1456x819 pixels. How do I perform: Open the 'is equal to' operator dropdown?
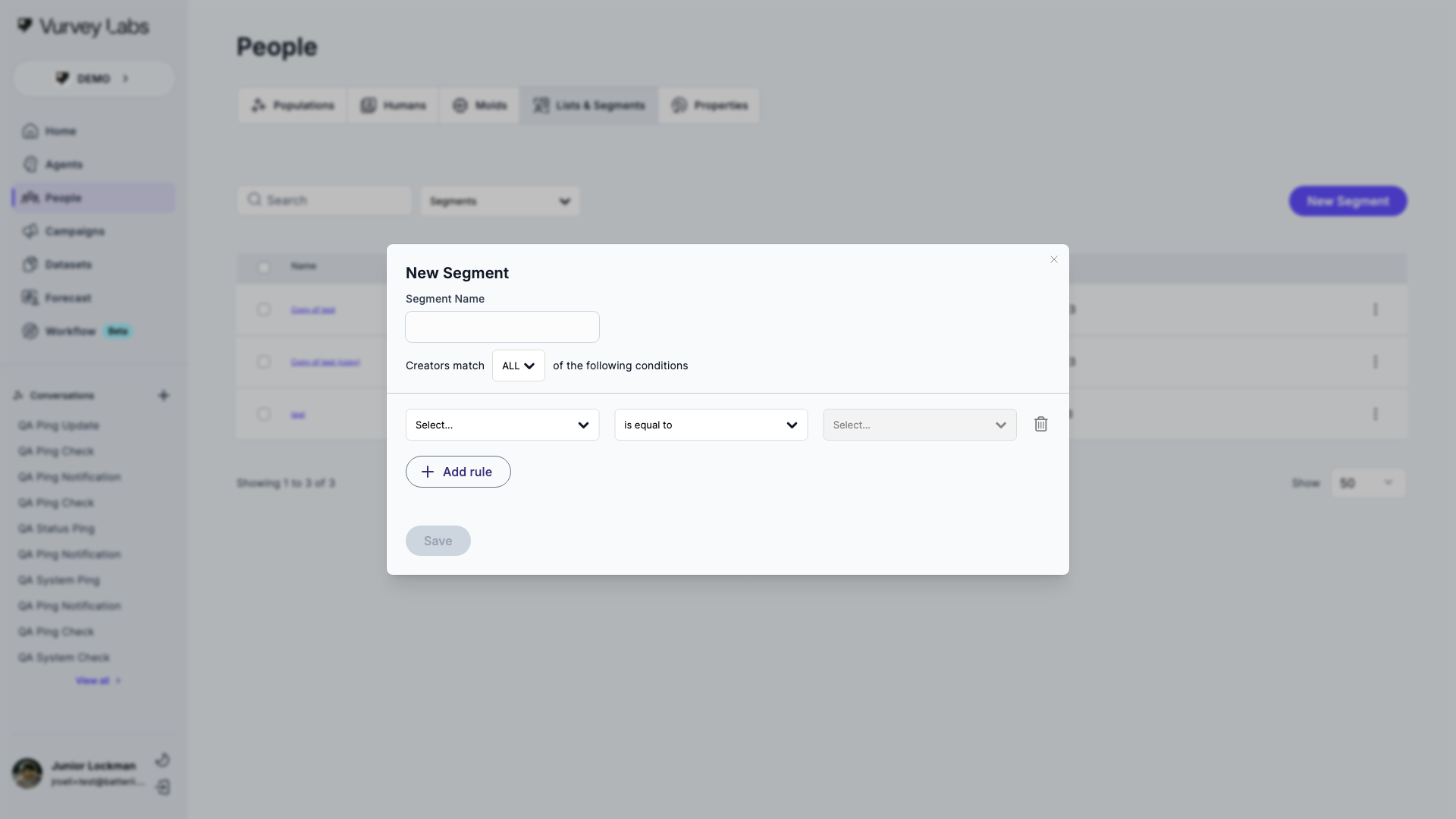[711, 425]
